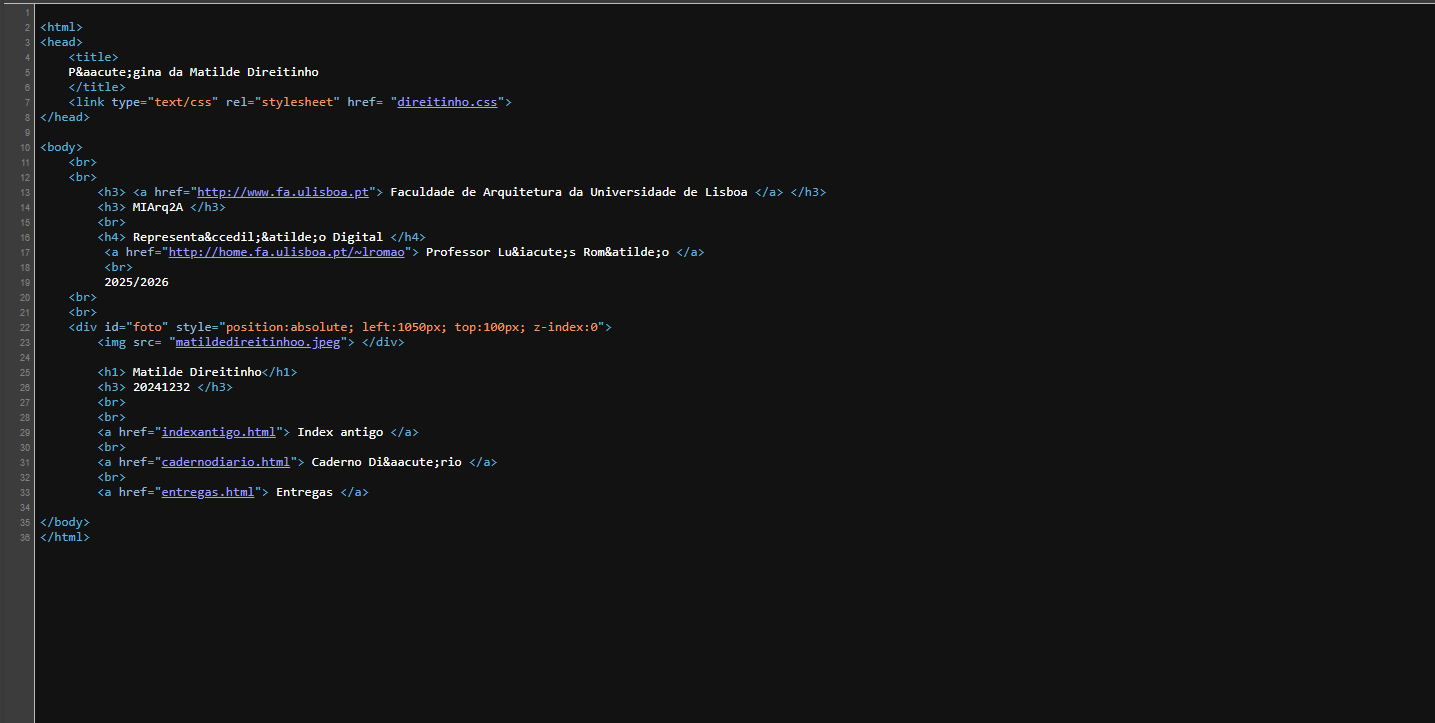Select line number 22 in the gutter
The width and height of the screenshot is (1435, 723).
(x=24, y=327)
